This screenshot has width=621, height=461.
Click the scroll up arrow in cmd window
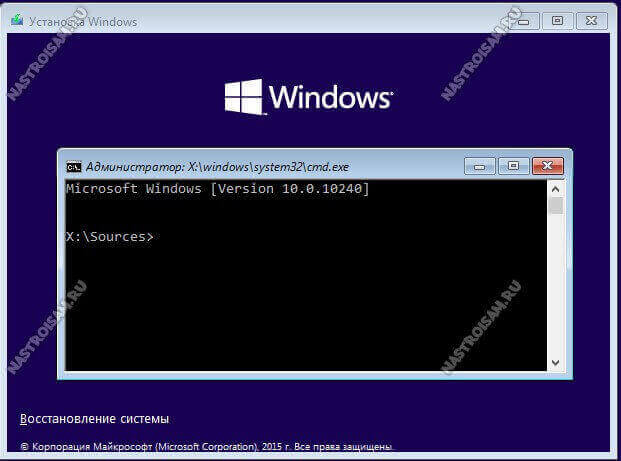[556, 189]
